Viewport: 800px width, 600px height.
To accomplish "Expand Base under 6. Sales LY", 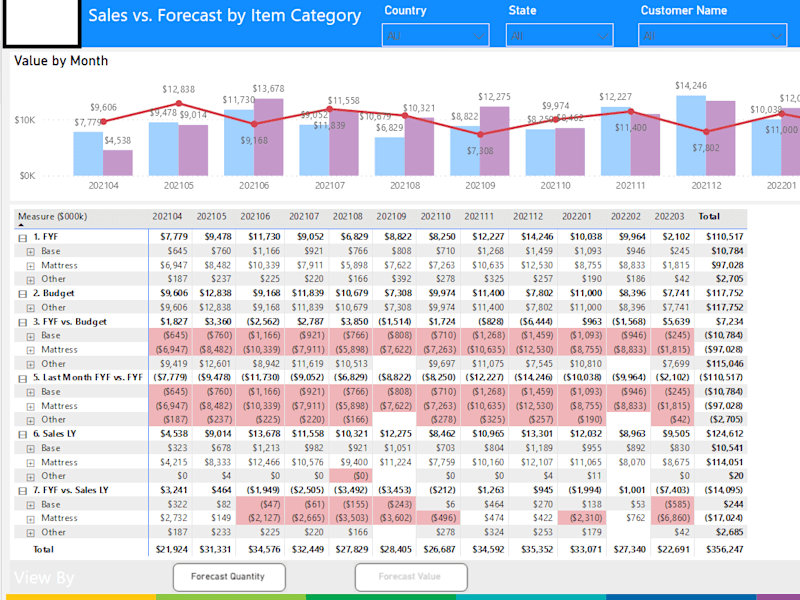I will click(31, 449).
